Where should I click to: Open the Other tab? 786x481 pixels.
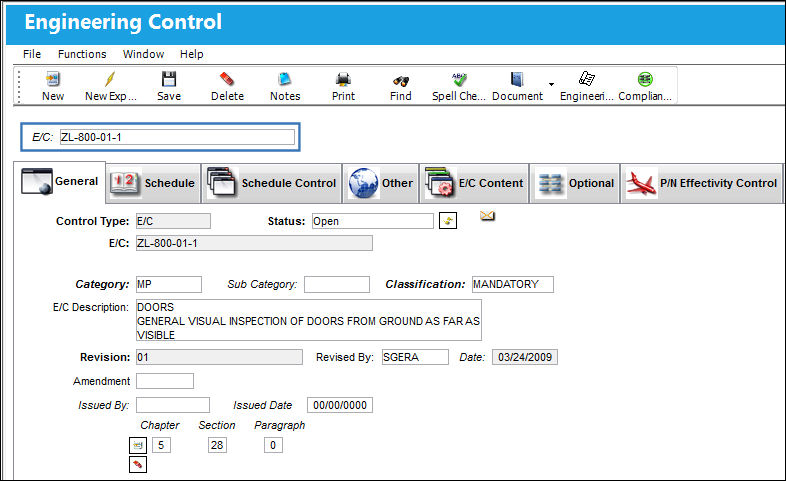381,183
